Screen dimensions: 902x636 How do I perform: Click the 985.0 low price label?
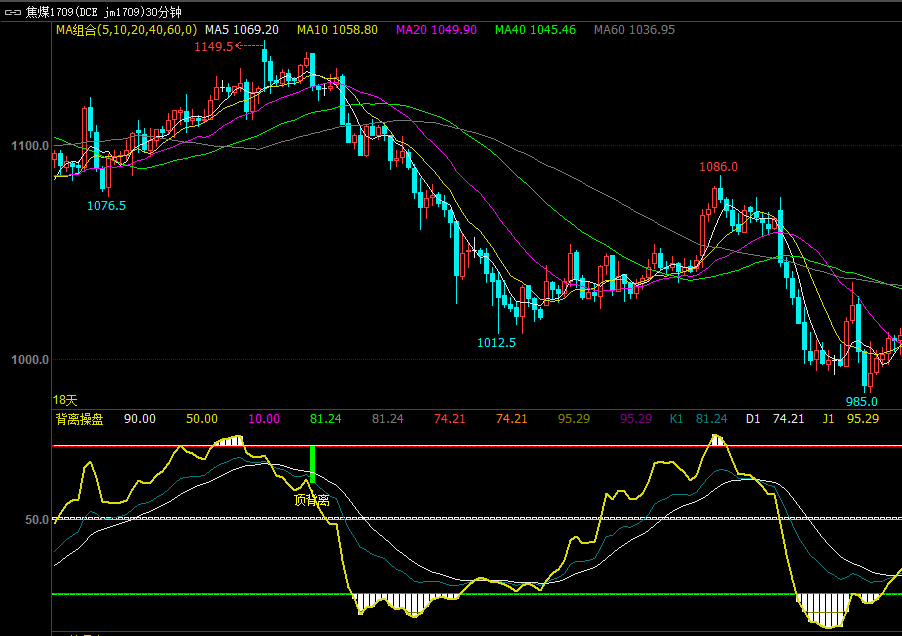click(862, 402)
